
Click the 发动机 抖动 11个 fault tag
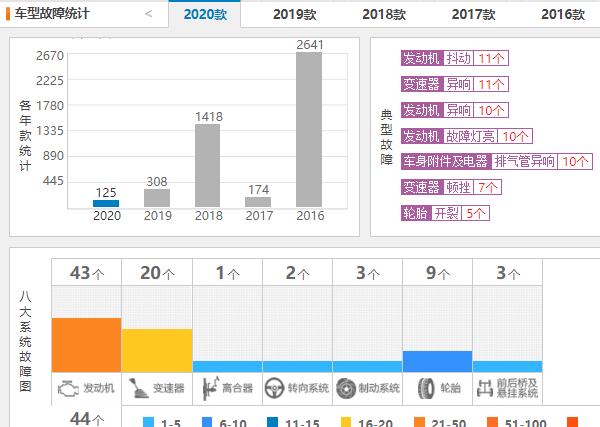pyautogui.click(x=454, y=58)
